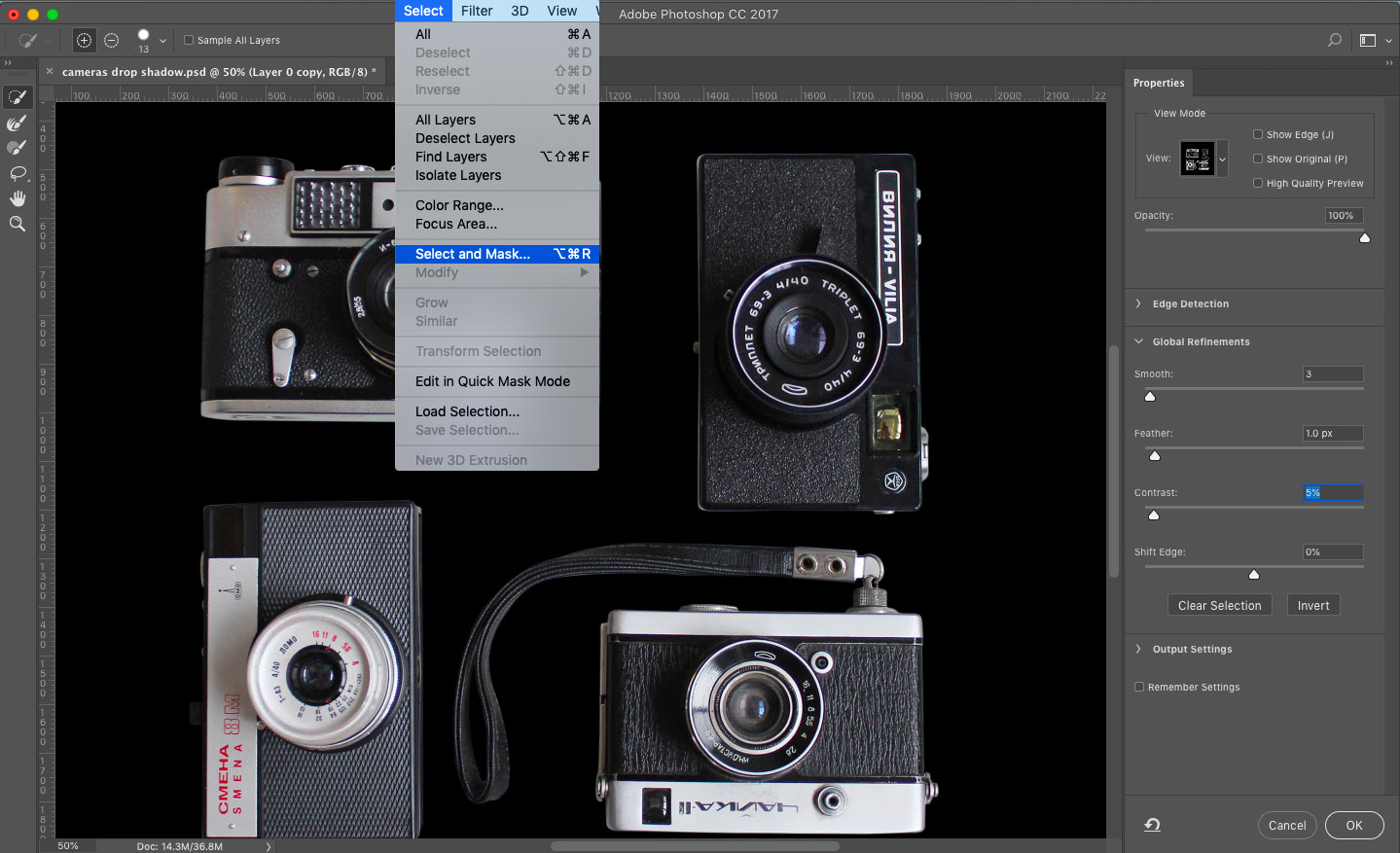Click the Feather slider handle

pyautogui.click(x=1155, y=456)
